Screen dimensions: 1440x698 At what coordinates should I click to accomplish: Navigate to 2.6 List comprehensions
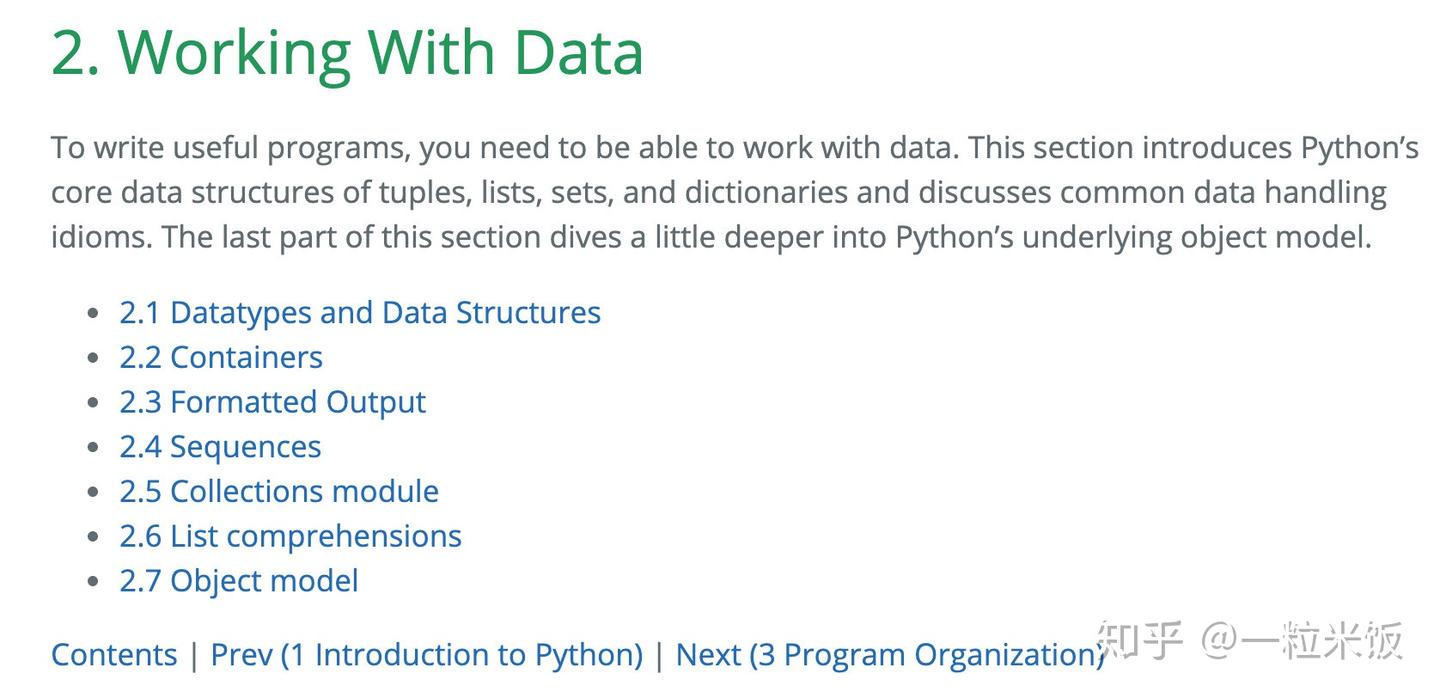(290, 537)
